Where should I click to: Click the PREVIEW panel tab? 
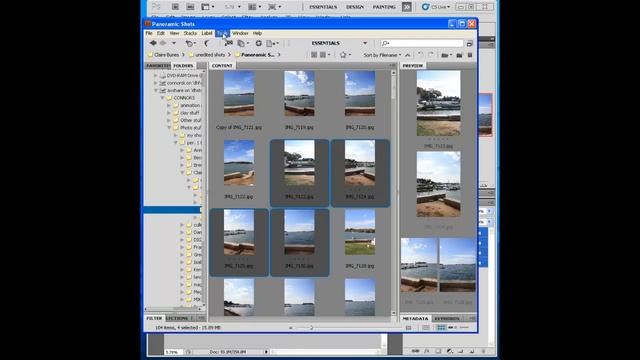click(413, 66)
